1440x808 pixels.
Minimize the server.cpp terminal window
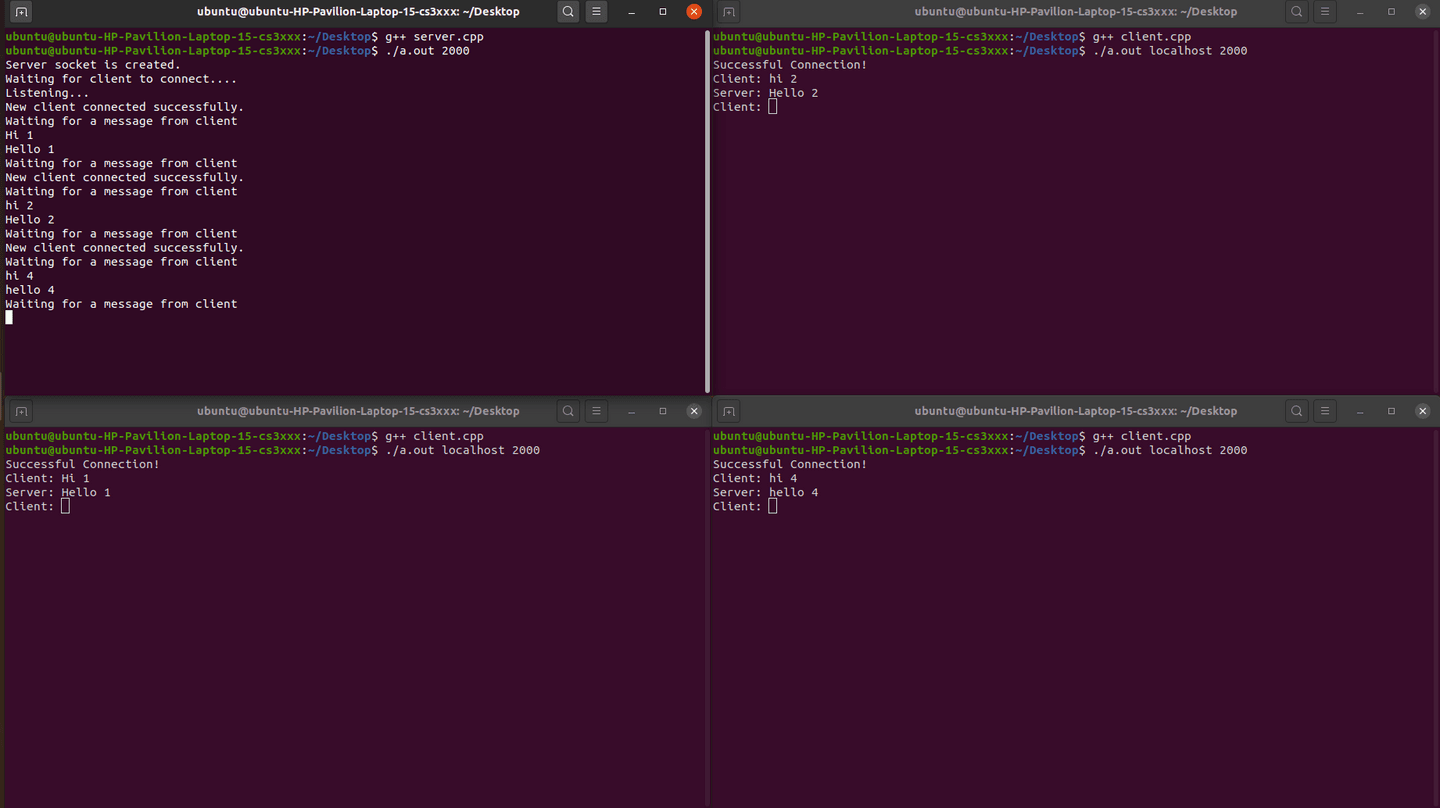pyautogui.click(x=631, y=12)
